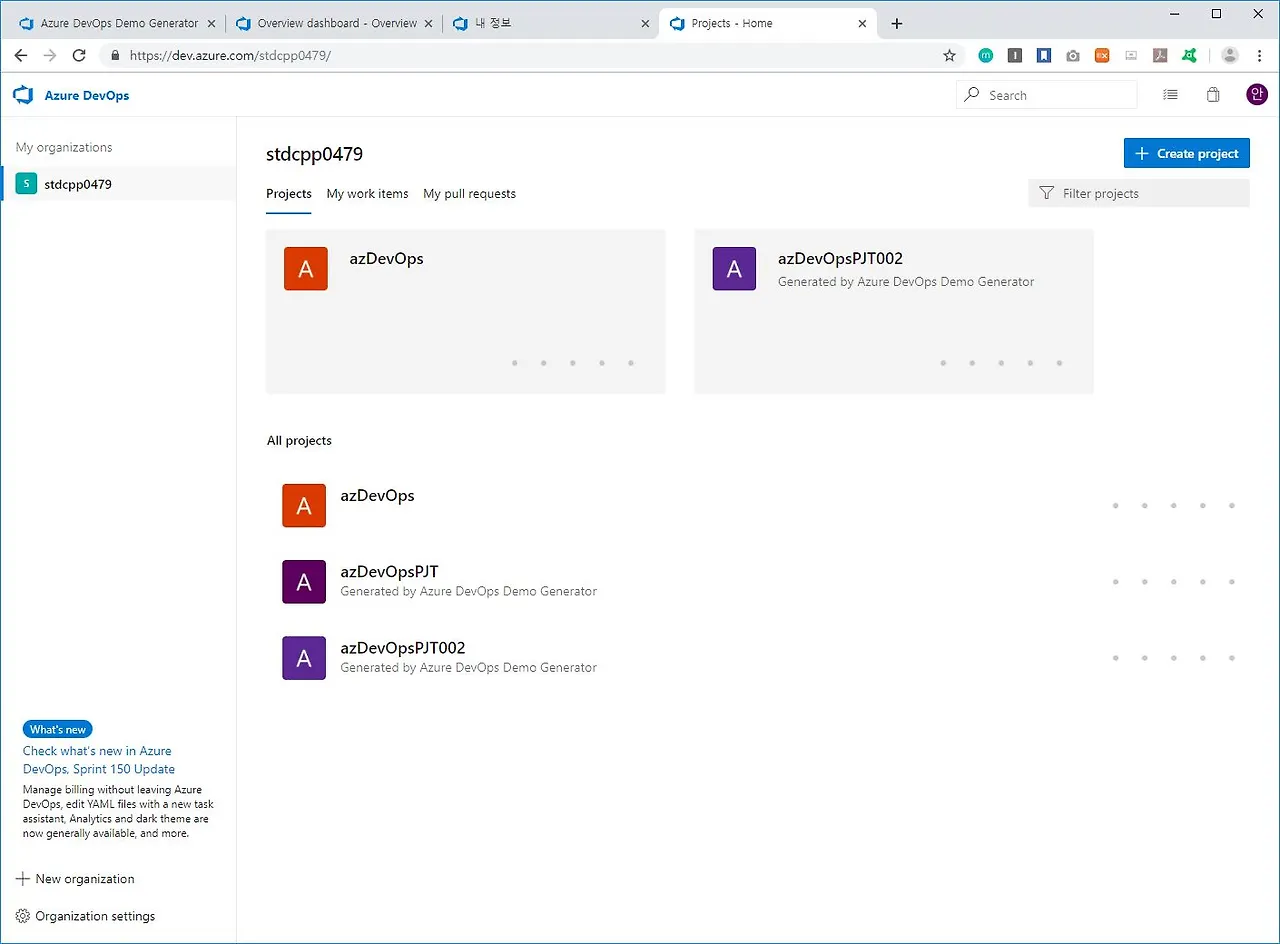This screenshot has width=1280, height=944.
Task: Click the camera extension icon
Action: [1073, 56]
